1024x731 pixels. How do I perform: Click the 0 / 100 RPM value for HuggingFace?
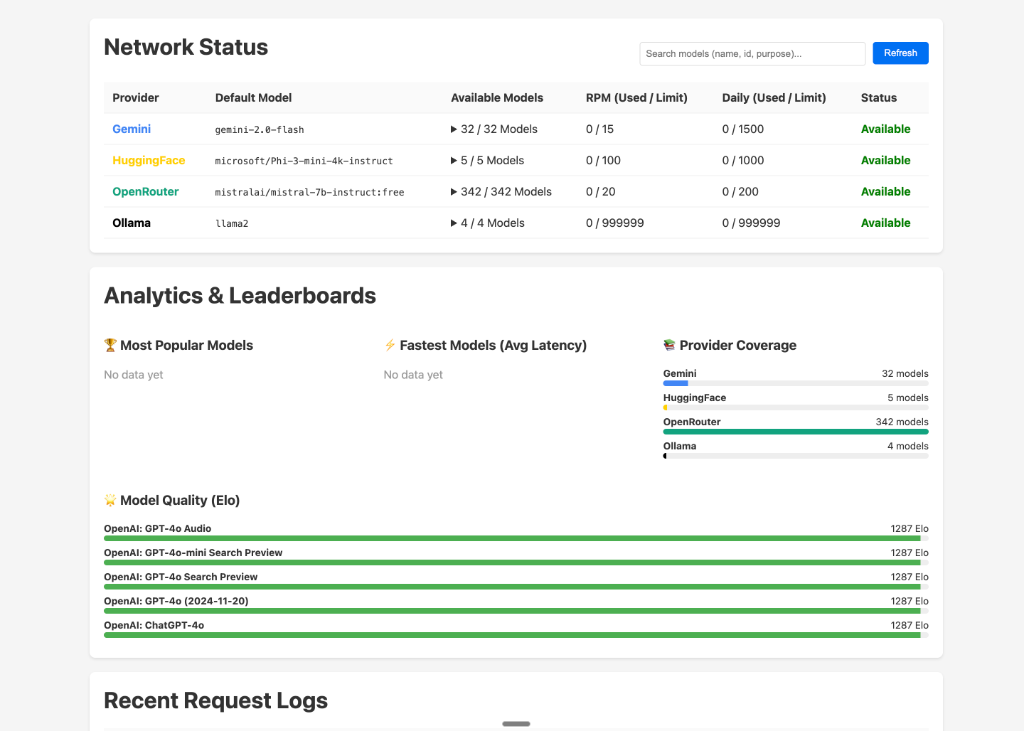coord(603,161)
